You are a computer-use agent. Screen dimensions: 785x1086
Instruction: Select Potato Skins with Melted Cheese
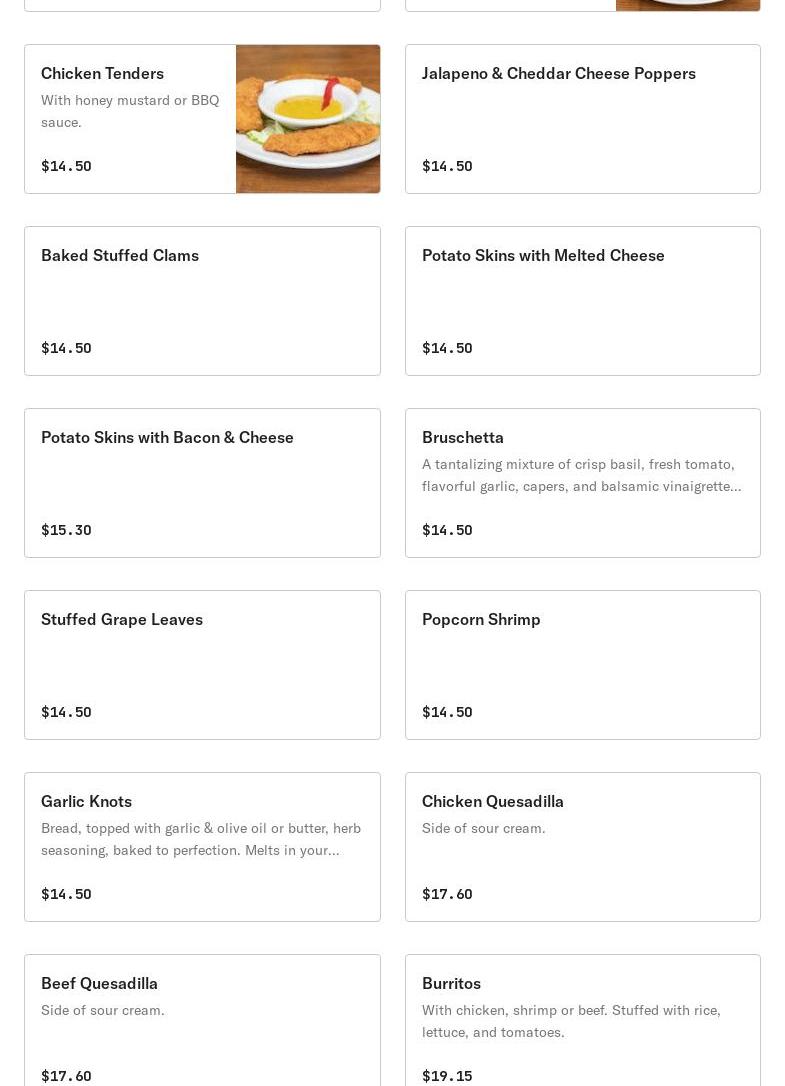pos(543,256)
